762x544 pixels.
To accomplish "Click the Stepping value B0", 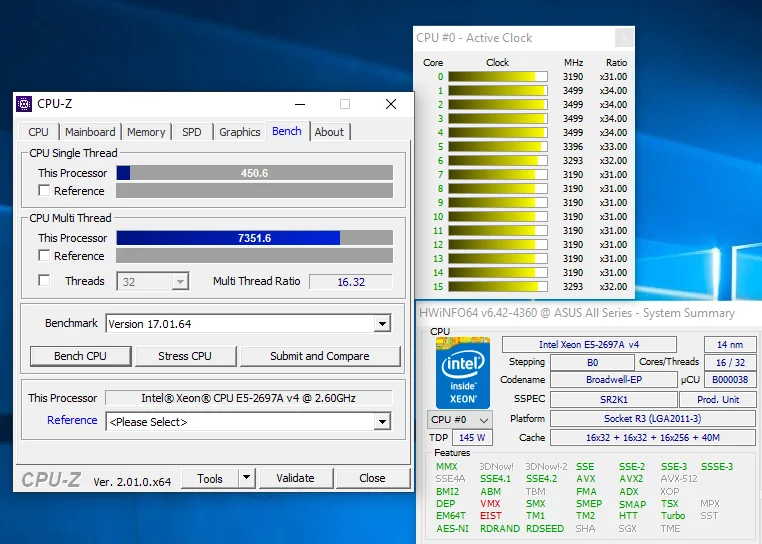I will (592, 362).
